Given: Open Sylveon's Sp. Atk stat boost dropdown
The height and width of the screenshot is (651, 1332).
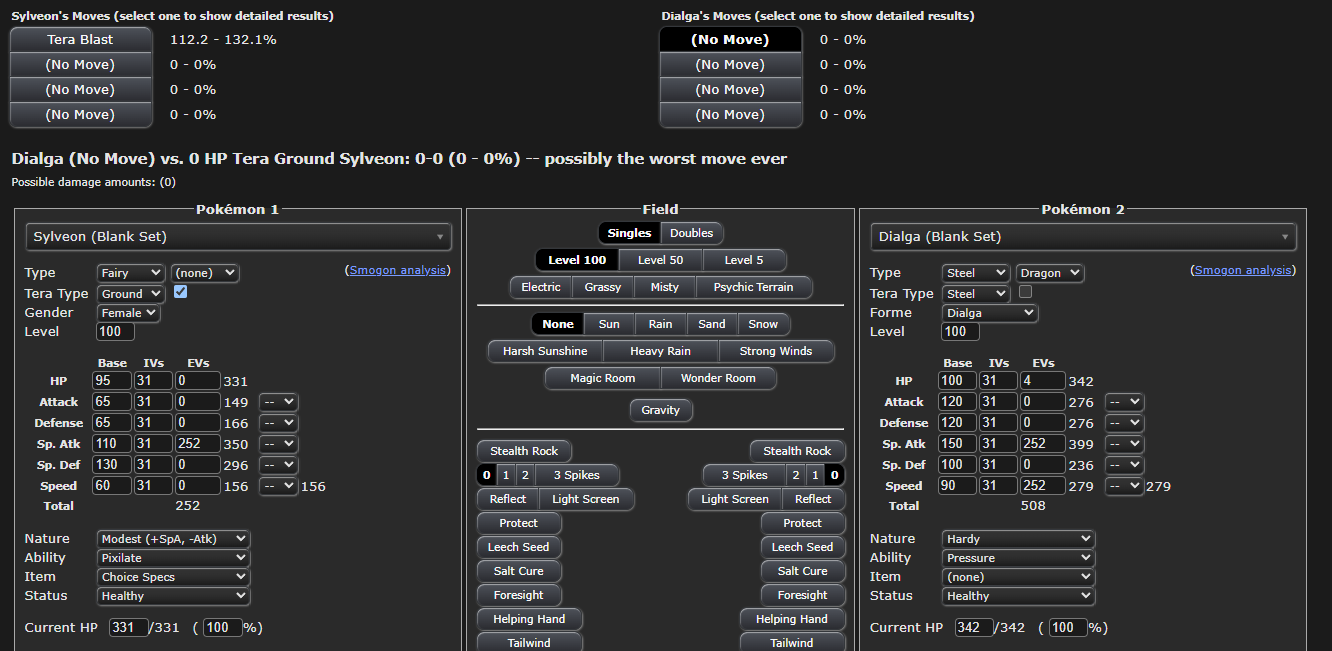Looking at the screenshot, I should tap(278, 444).
